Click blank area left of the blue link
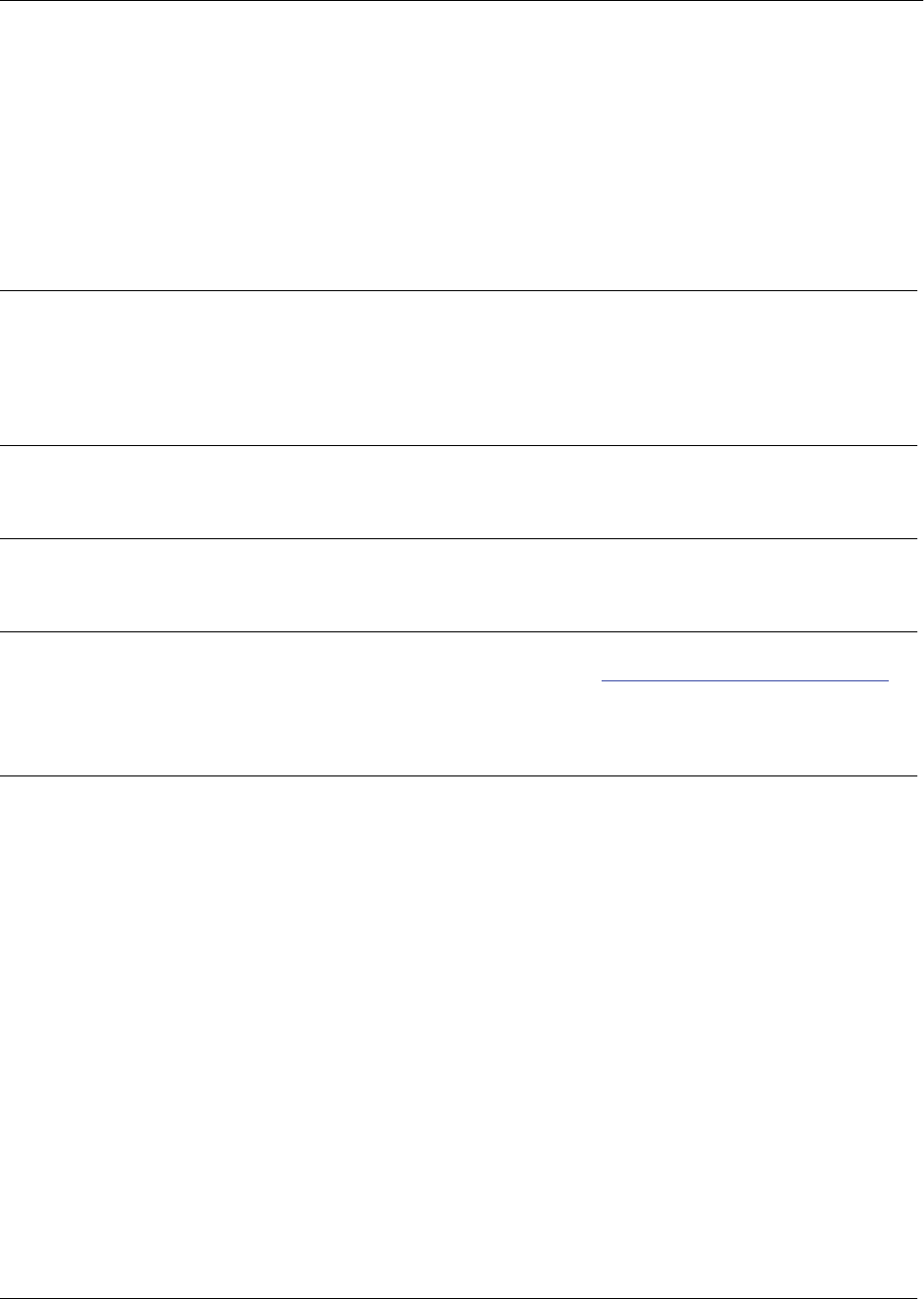The width and height of the screenshot is (924, 1299). [294, 676]
